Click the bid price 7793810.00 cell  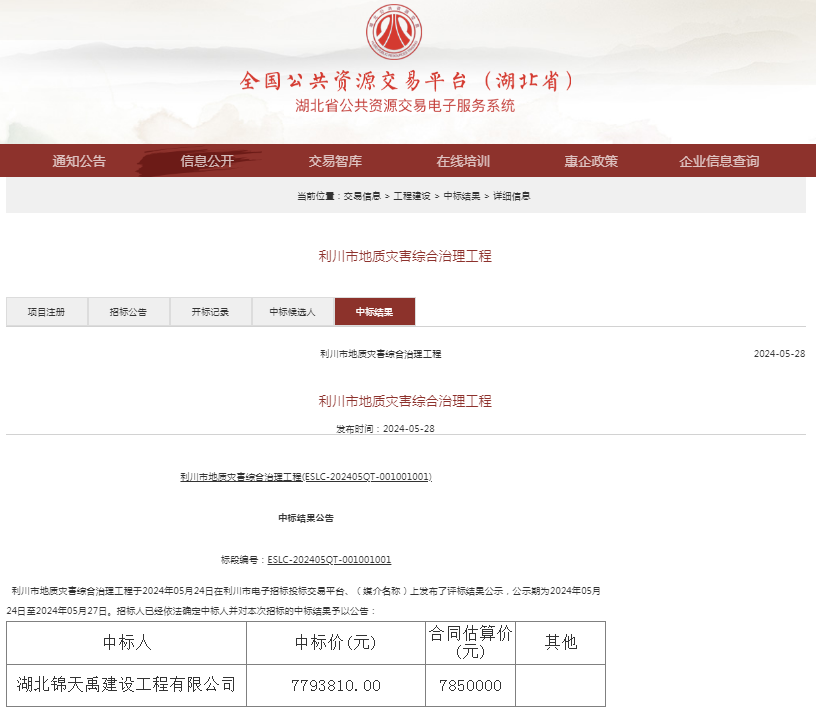(x=336, y=685)
